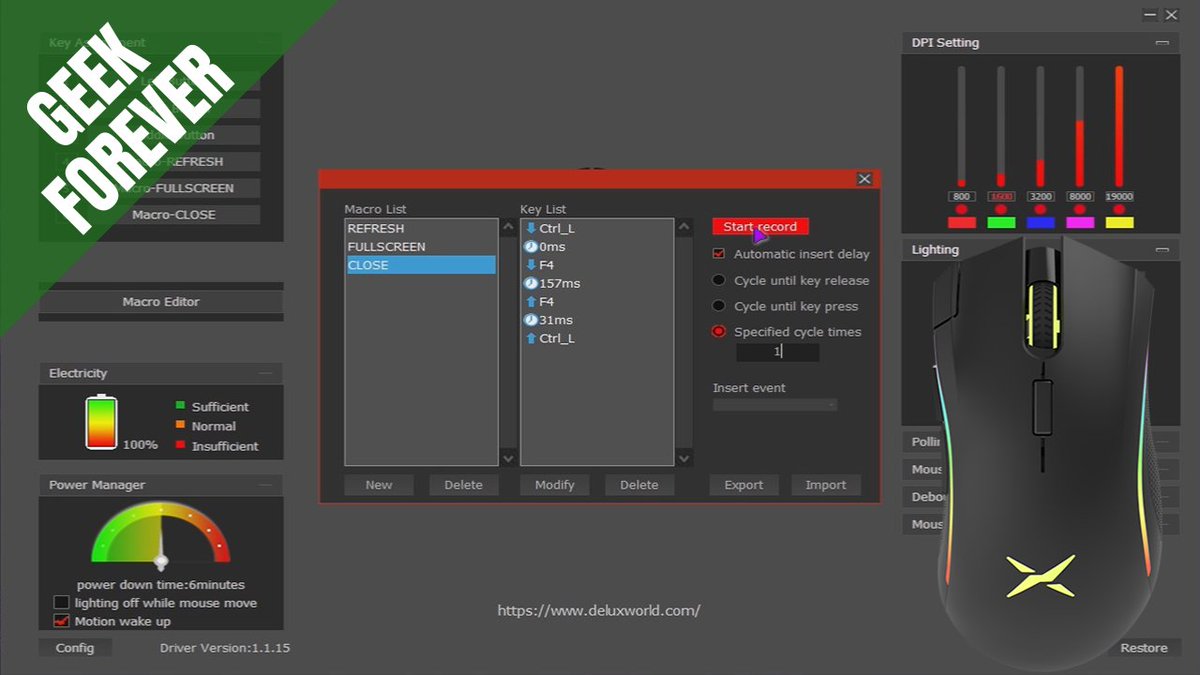Viewport: 1200px width, 675px height.
Task: Select Cycle until key press option
Action: pyautogui.click(x=719, y=306)
